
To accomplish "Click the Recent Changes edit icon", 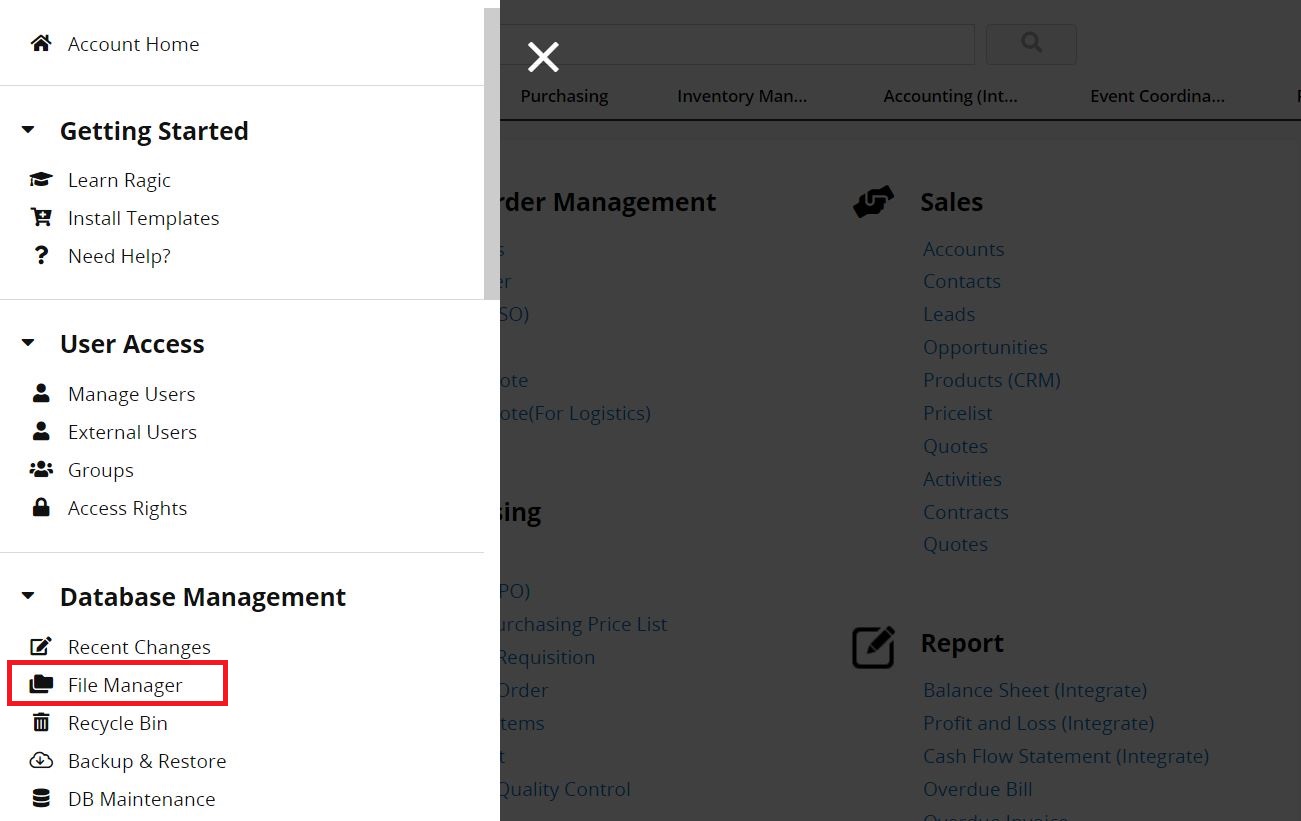I will point(41,647).
